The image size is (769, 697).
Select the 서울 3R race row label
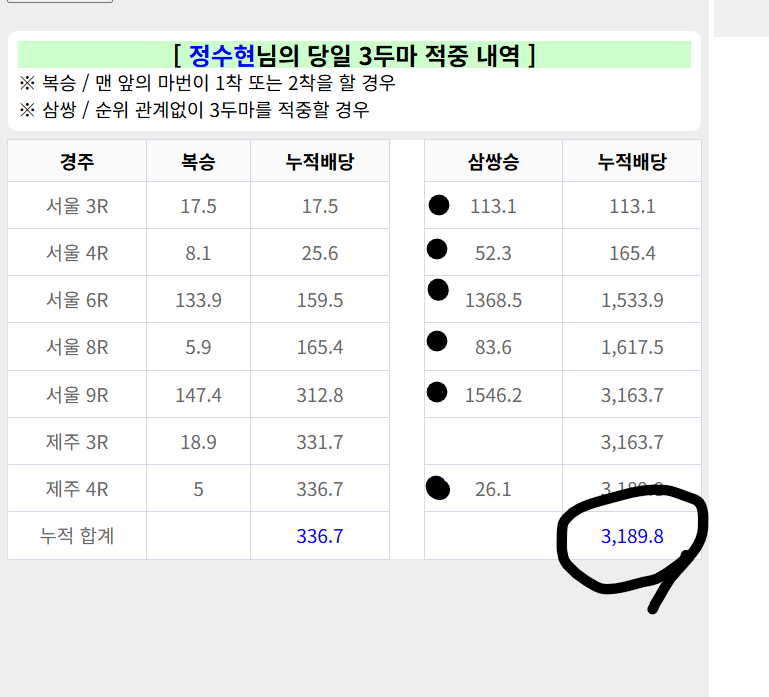coord(77,206)
